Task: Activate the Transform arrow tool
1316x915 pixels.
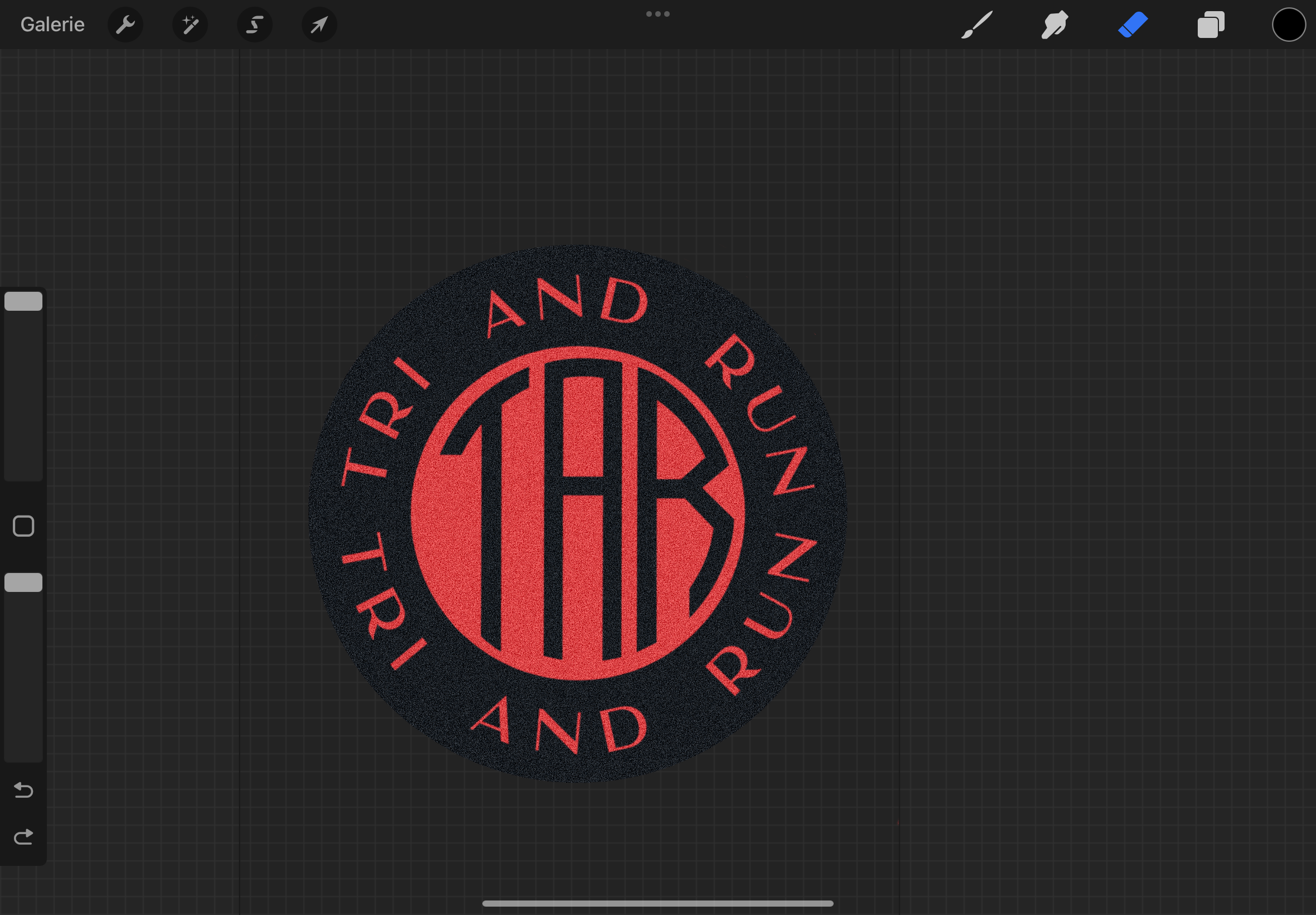Action: click(x=319, y=25)
